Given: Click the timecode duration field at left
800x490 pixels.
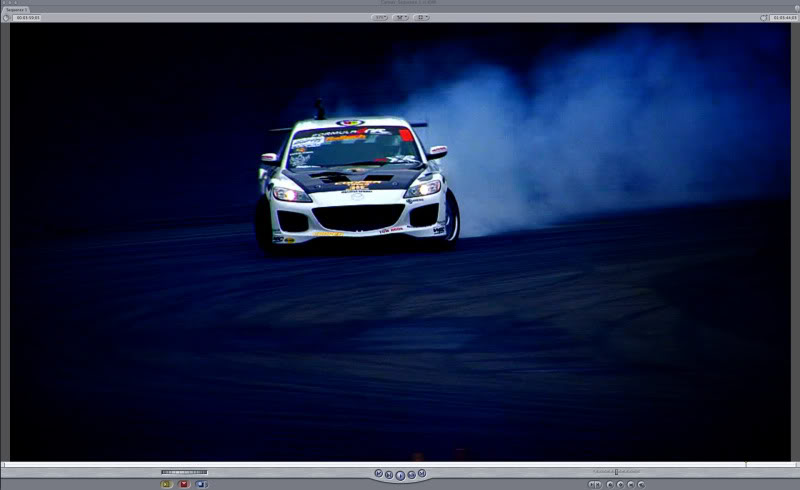Looking at the screenshot, I should [27, 18].
